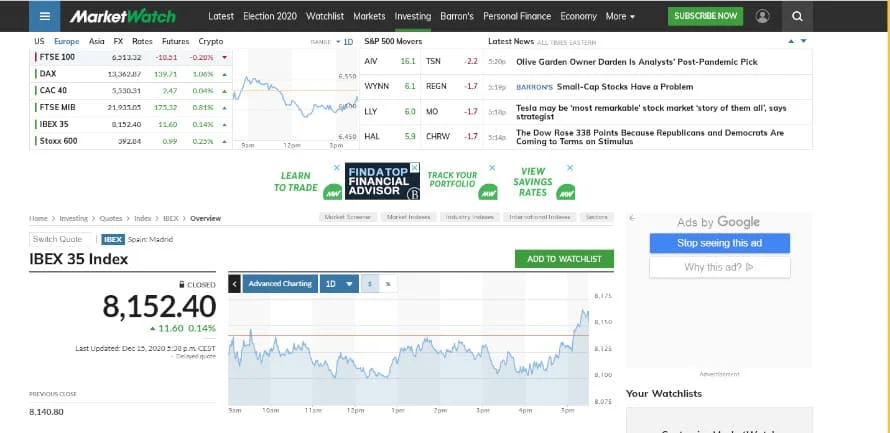
Task: Close the Financial Advisor ad
Action: [x=415, y=167]
